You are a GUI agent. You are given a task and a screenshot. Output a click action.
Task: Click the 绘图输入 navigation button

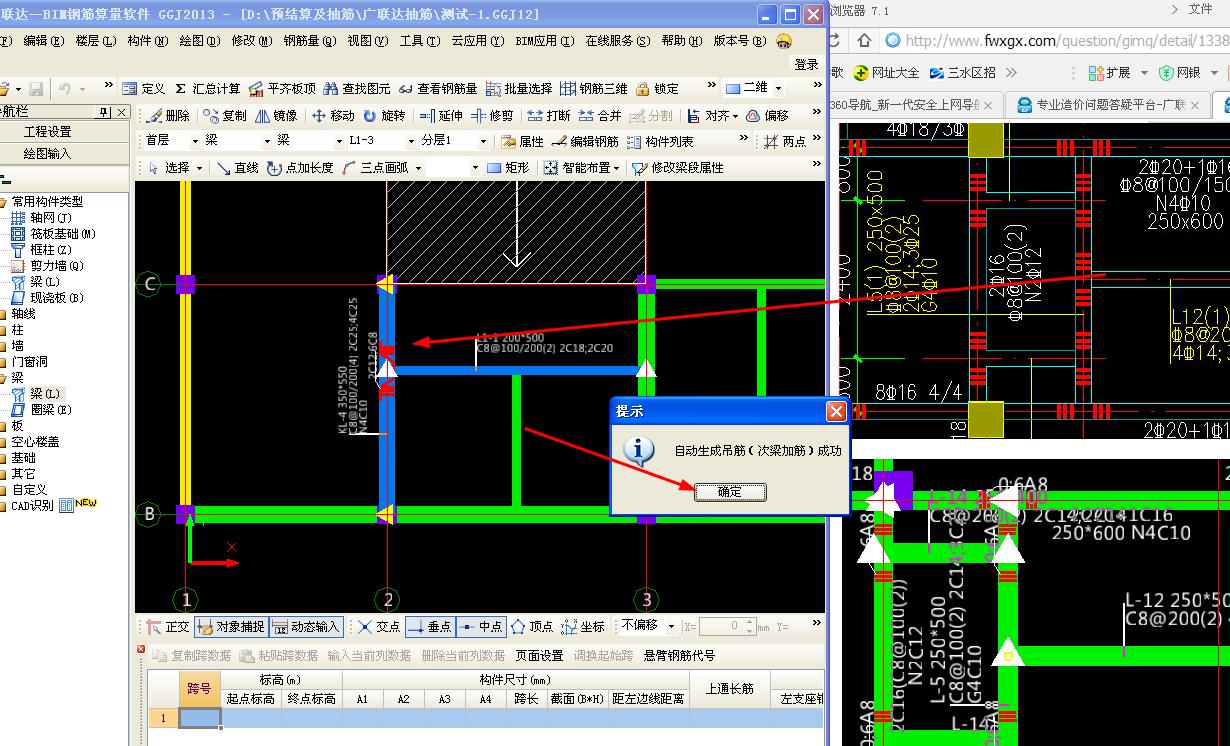[48, 153]
